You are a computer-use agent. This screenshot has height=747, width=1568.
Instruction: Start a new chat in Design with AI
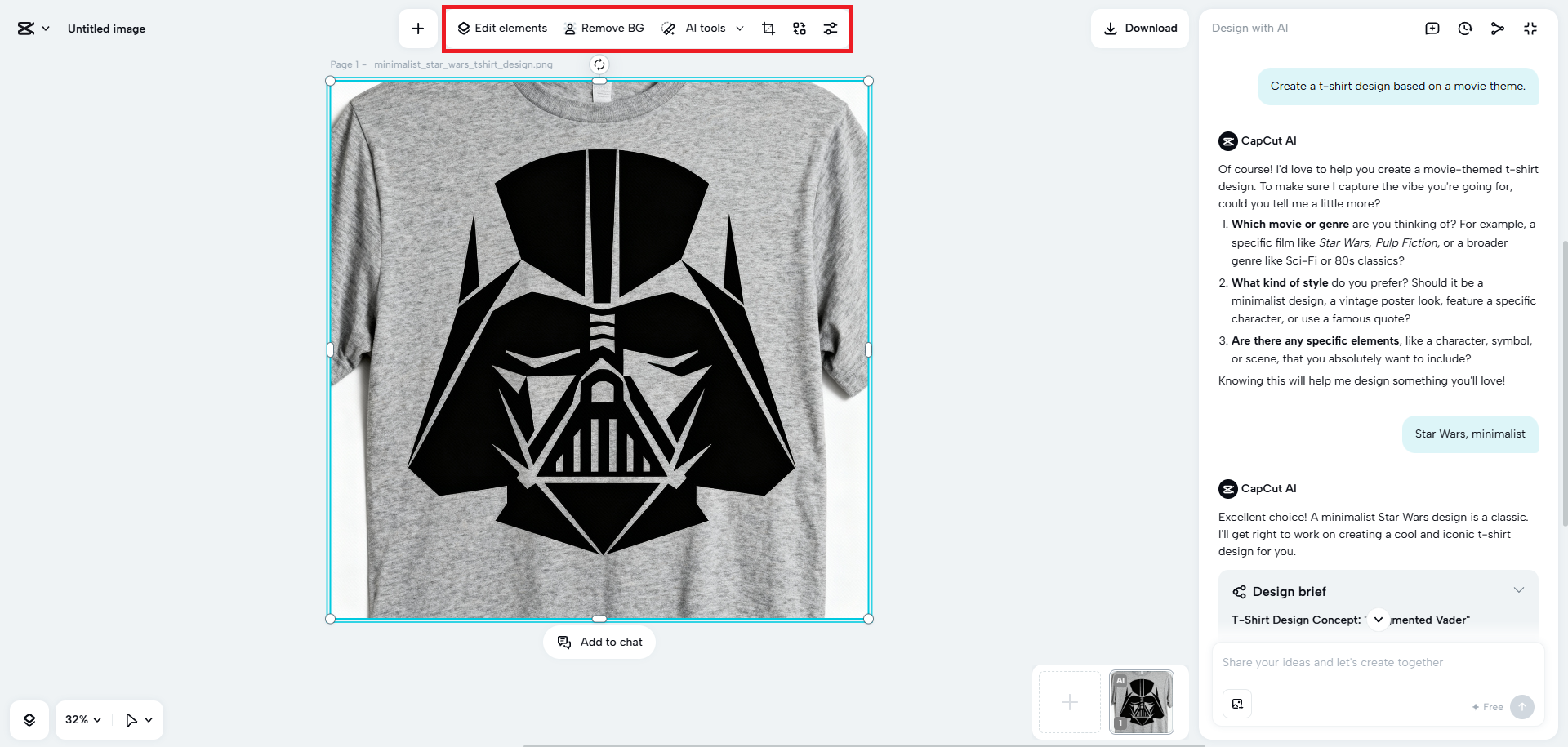click(x=1432, y=29)
